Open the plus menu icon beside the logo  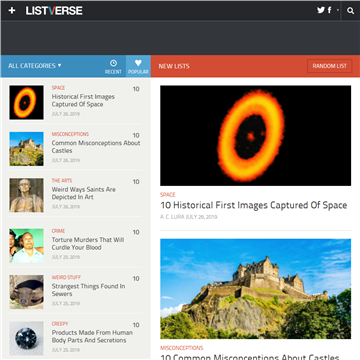click(12, 11)
